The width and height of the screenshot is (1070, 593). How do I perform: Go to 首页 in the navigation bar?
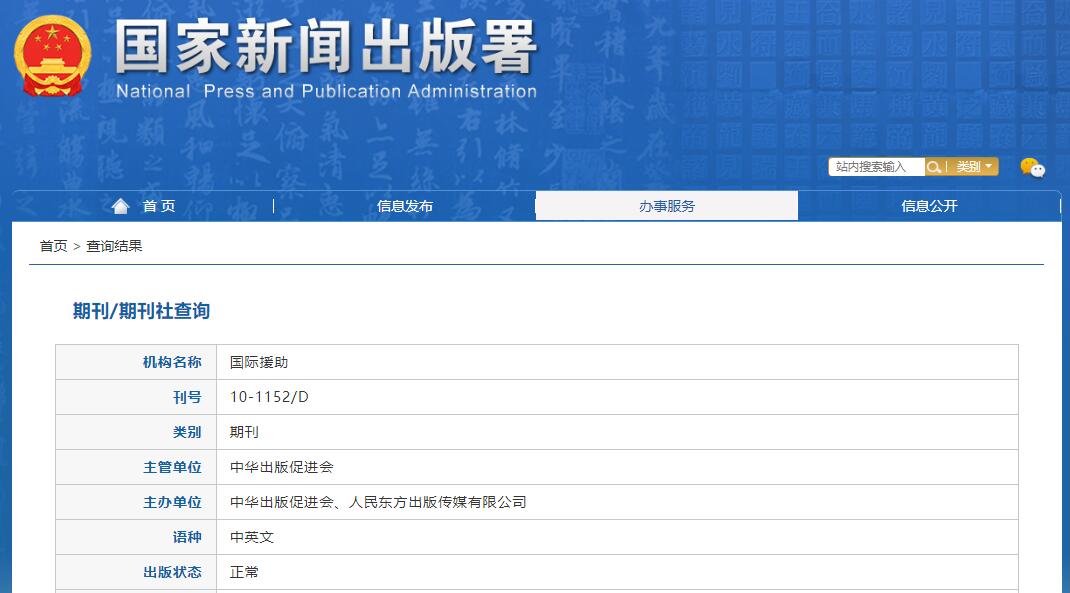[159, 206]
